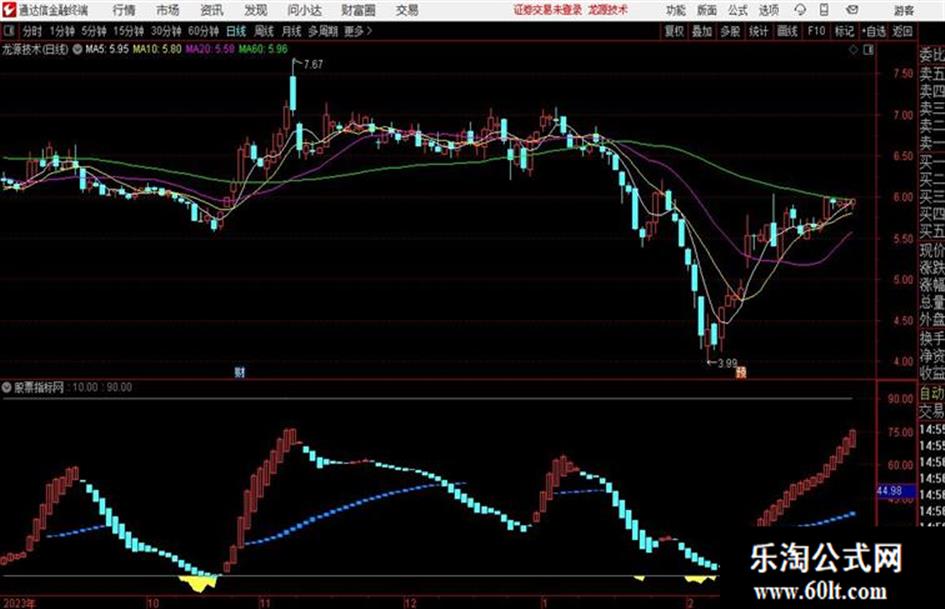Open the mail envelope icon
Viewport: 945px width, 609px height.
[x=852, y=10]
